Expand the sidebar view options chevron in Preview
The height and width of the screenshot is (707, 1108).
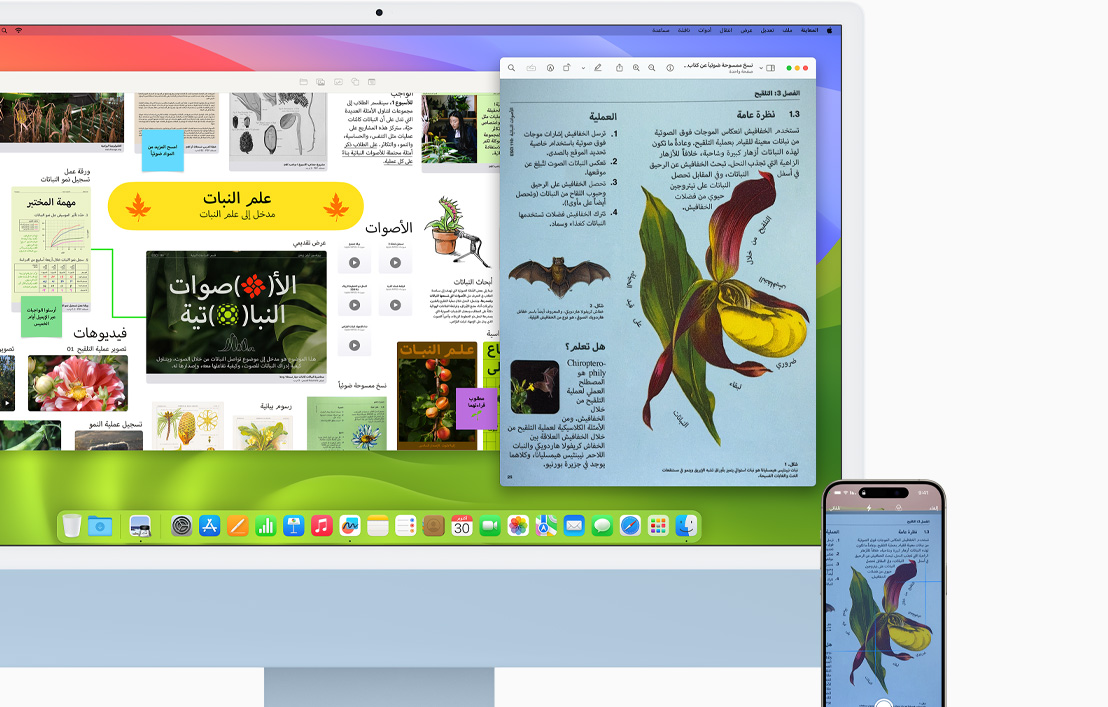pos(761,69)
